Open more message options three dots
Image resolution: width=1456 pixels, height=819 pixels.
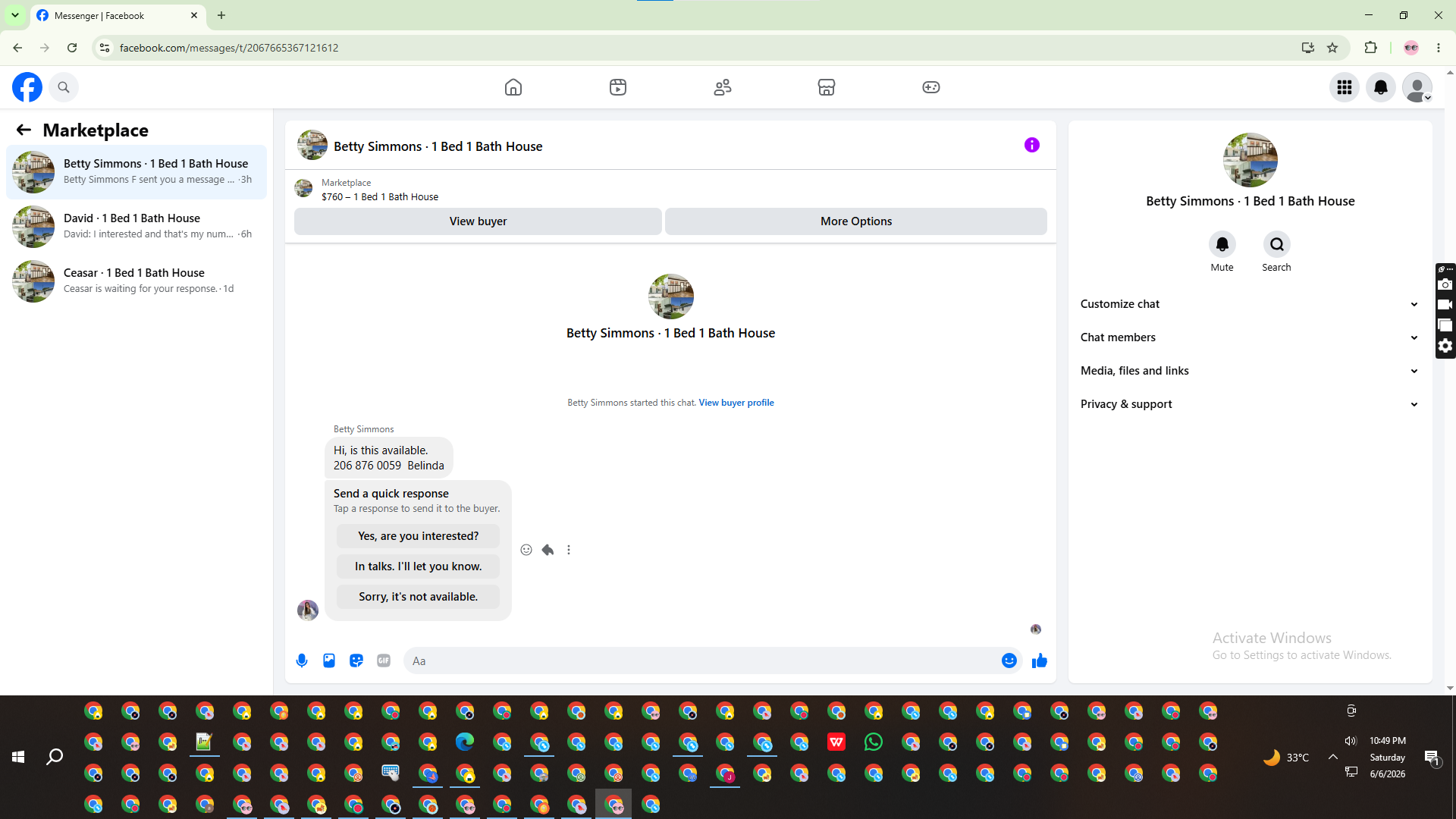point(569,550)
